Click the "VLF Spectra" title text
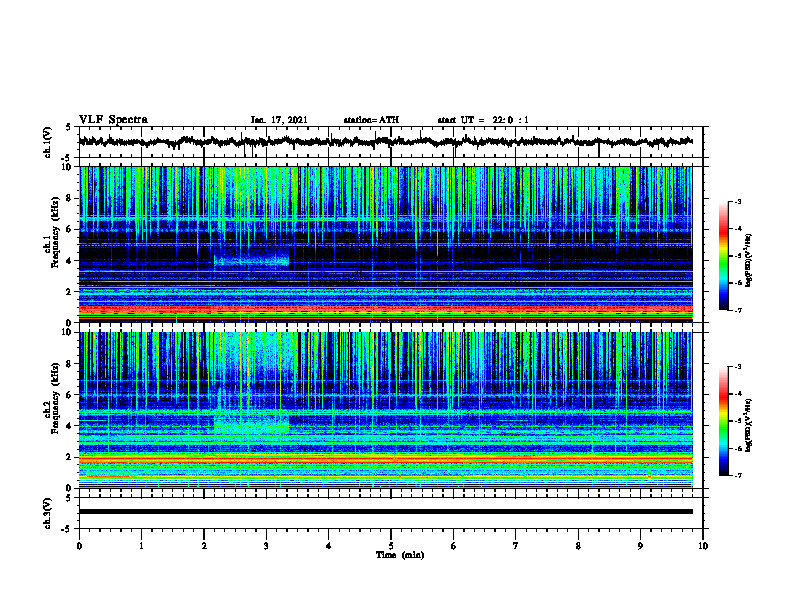 [113, 120]
